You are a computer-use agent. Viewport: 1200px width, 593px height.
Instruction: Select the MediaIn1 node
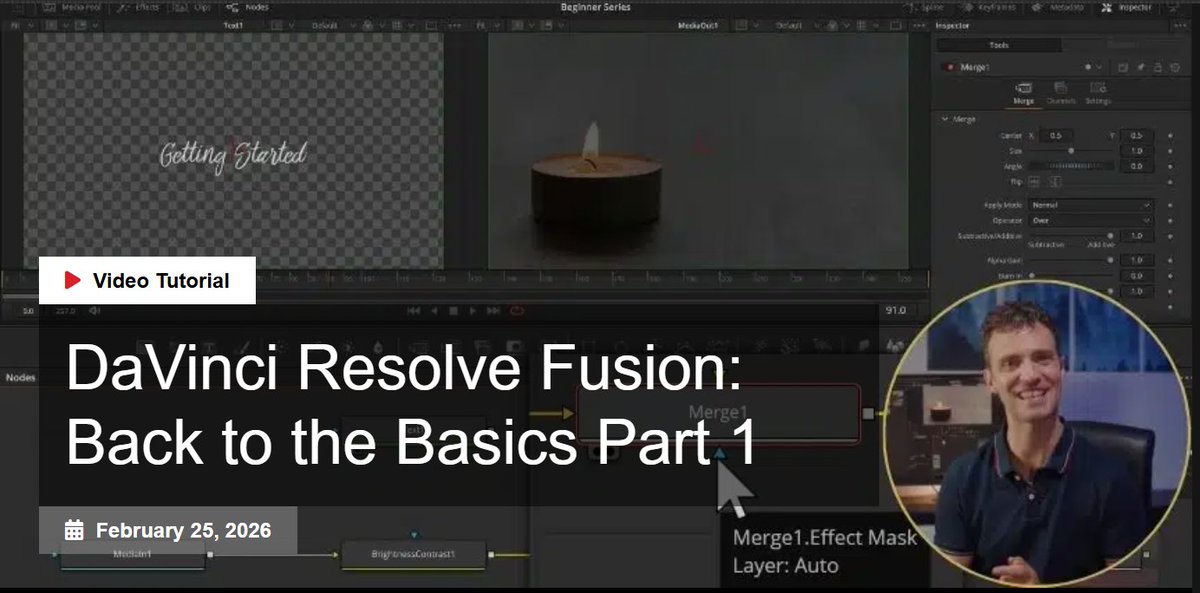pyautogui.click(x=132, y=556)
